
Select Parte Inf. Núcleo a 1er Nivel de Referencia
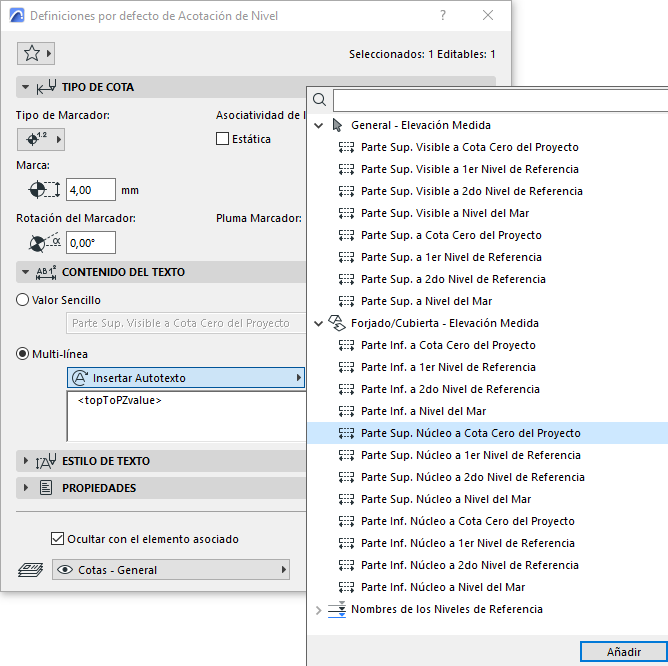(468, 543)
